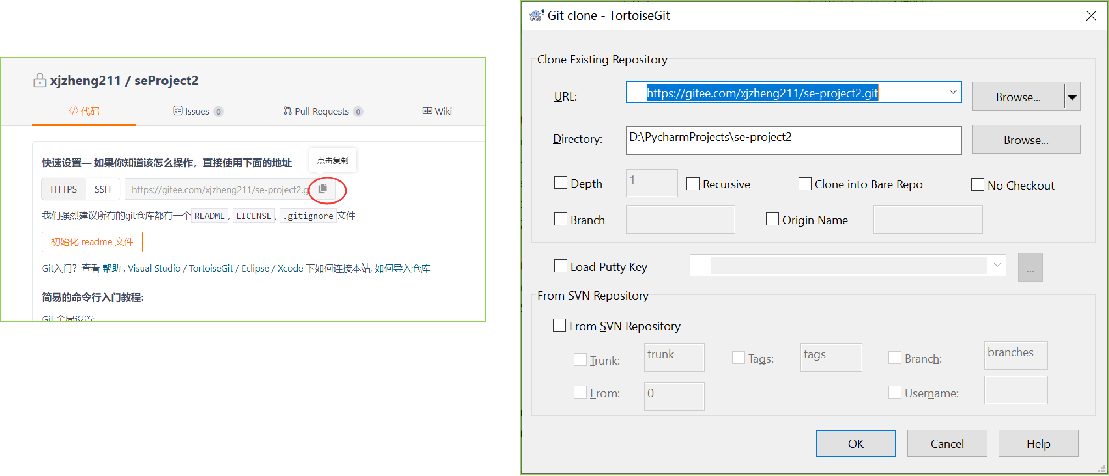
Task: Toggle the Username checkbox
Action: coord(895,391)
